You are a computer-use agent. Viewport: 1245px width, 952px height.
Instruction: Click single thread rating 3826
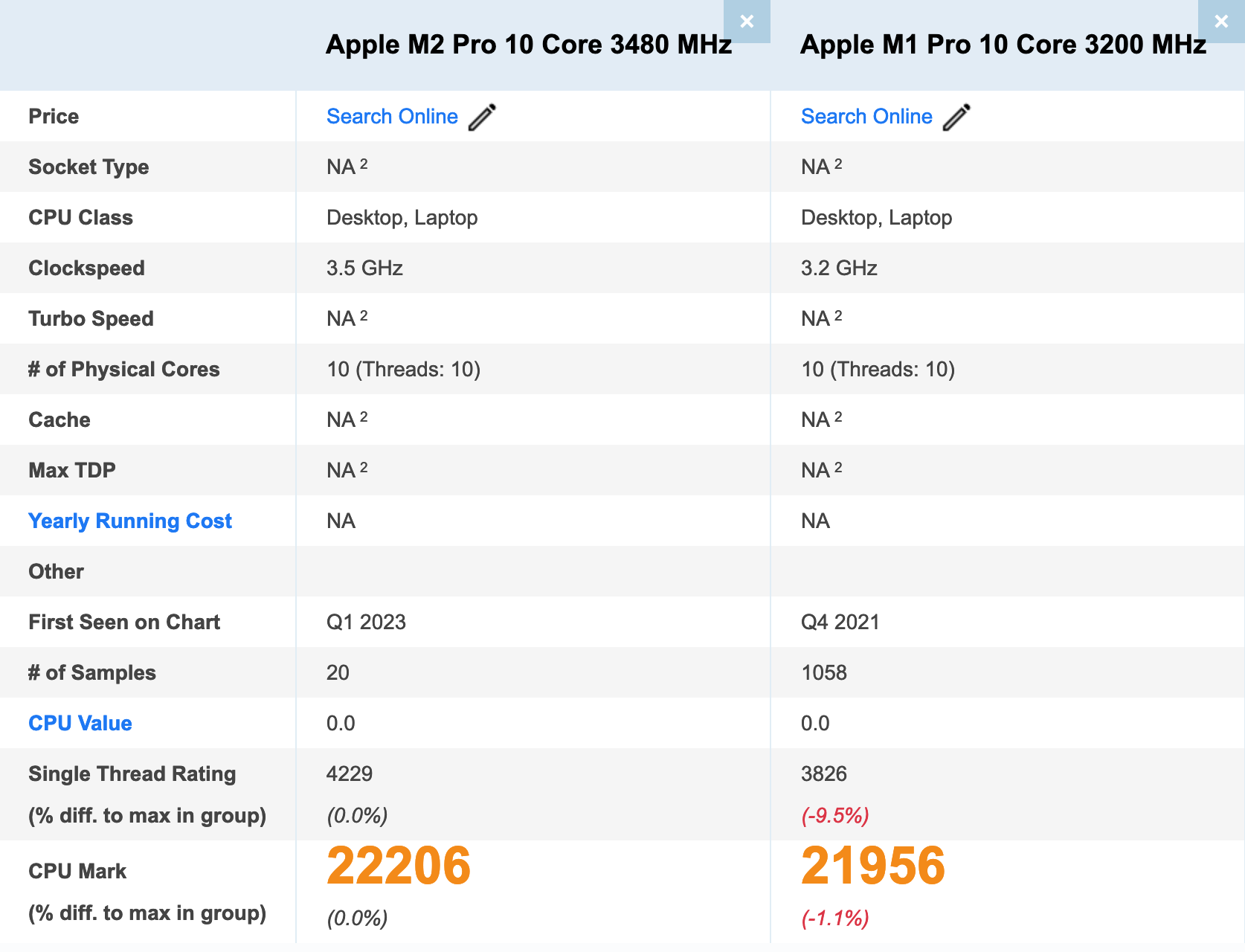[824, 774]
